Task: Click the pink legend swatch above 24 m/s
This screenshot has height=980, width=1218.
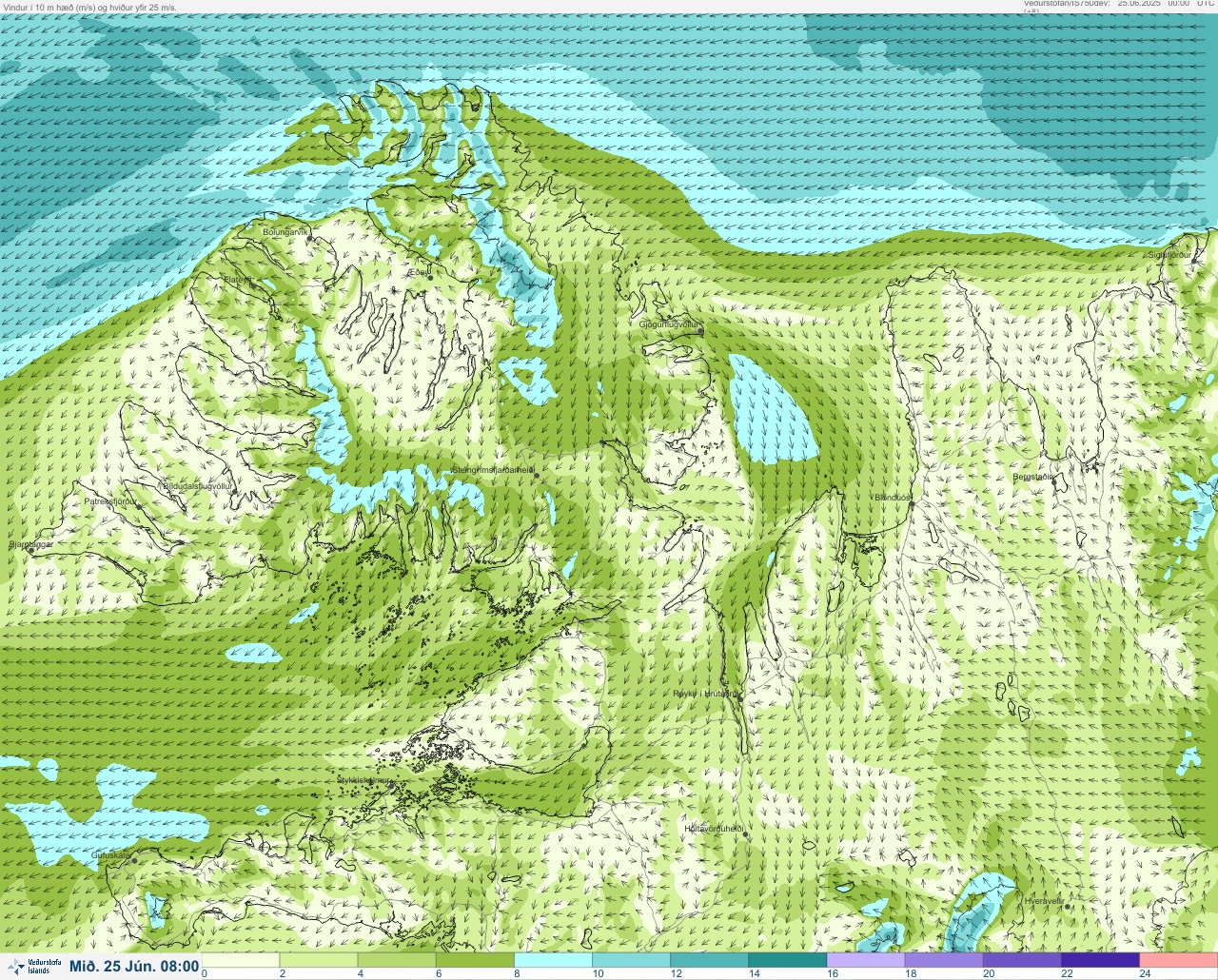Action: (x=1178, y=960)
